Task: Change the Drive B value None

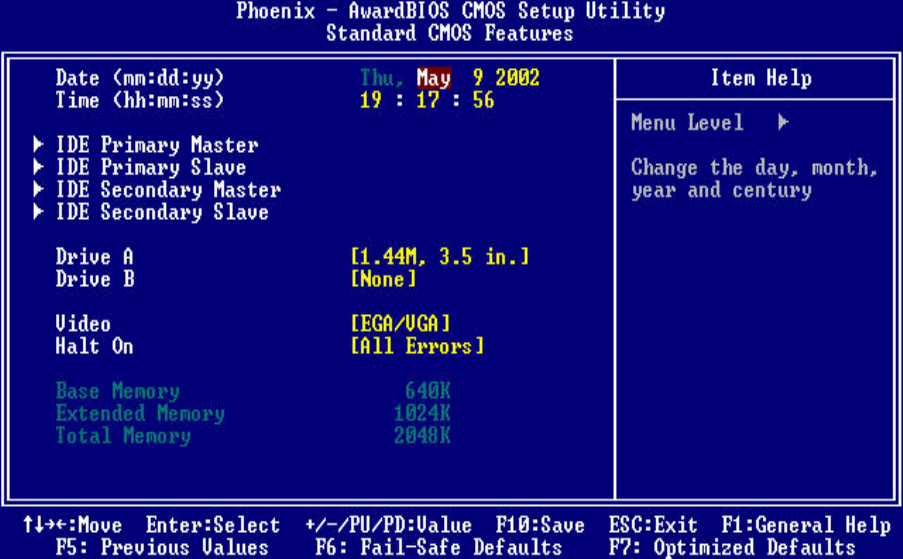Action: click(x=383, y=279)
